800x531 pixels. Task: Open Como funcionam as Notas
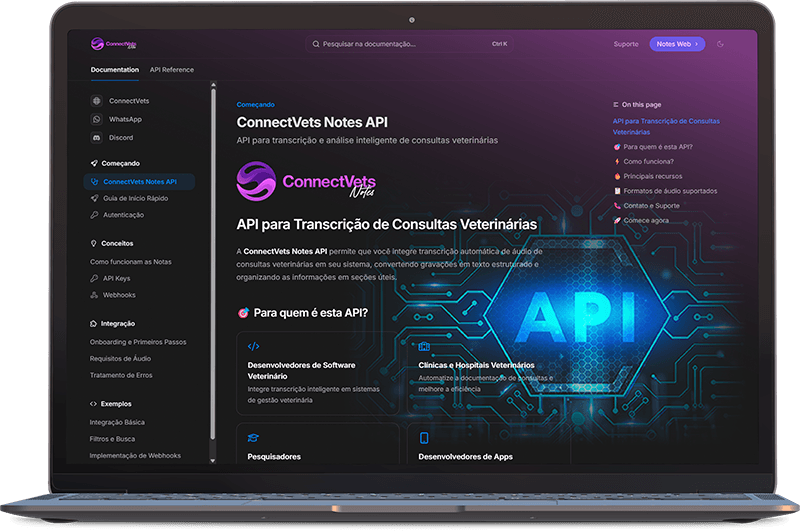(x=131, y=262)
